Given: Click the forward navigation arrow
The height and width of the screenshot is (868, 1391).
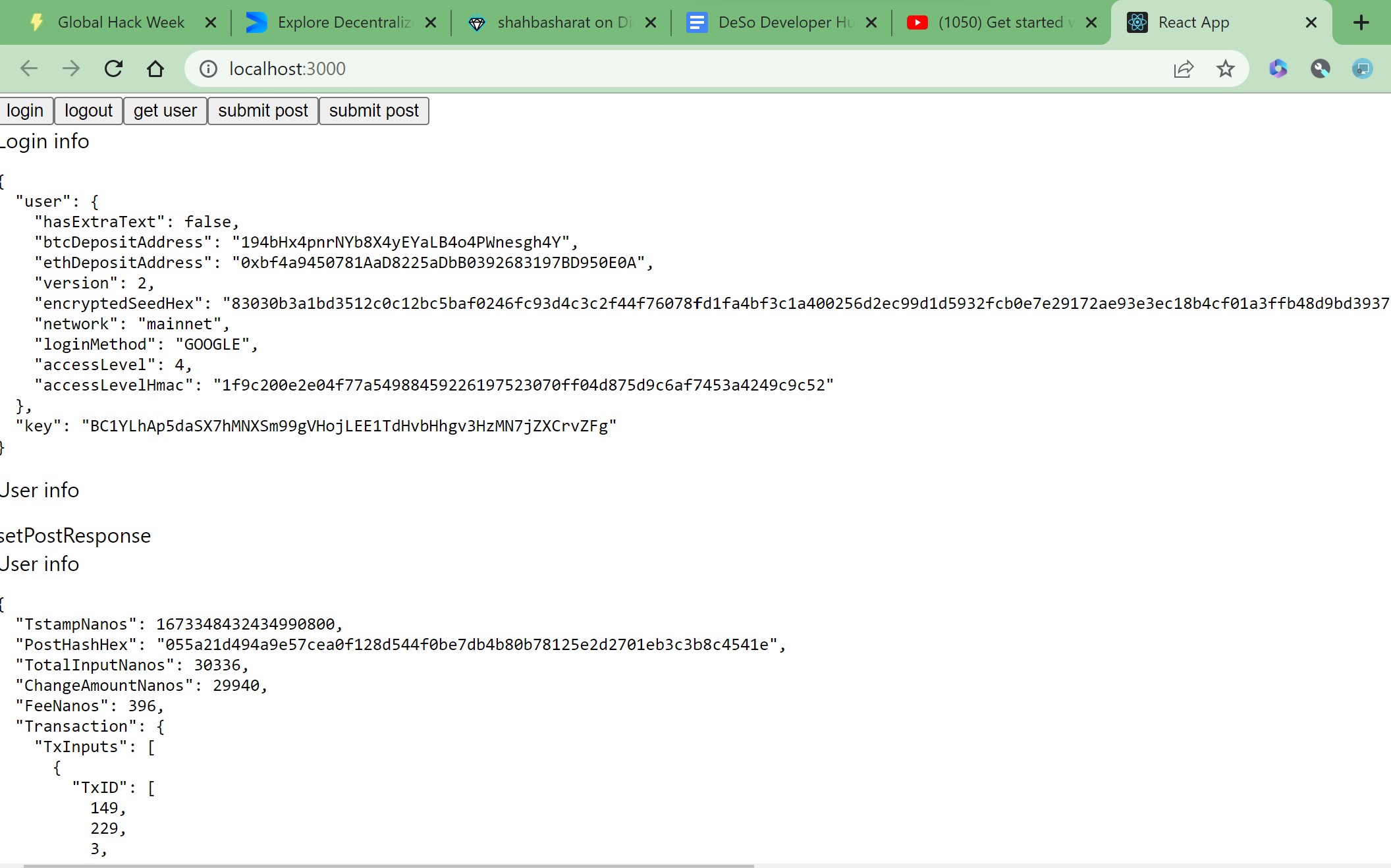Looking at the screenshot, I should 71,68.
